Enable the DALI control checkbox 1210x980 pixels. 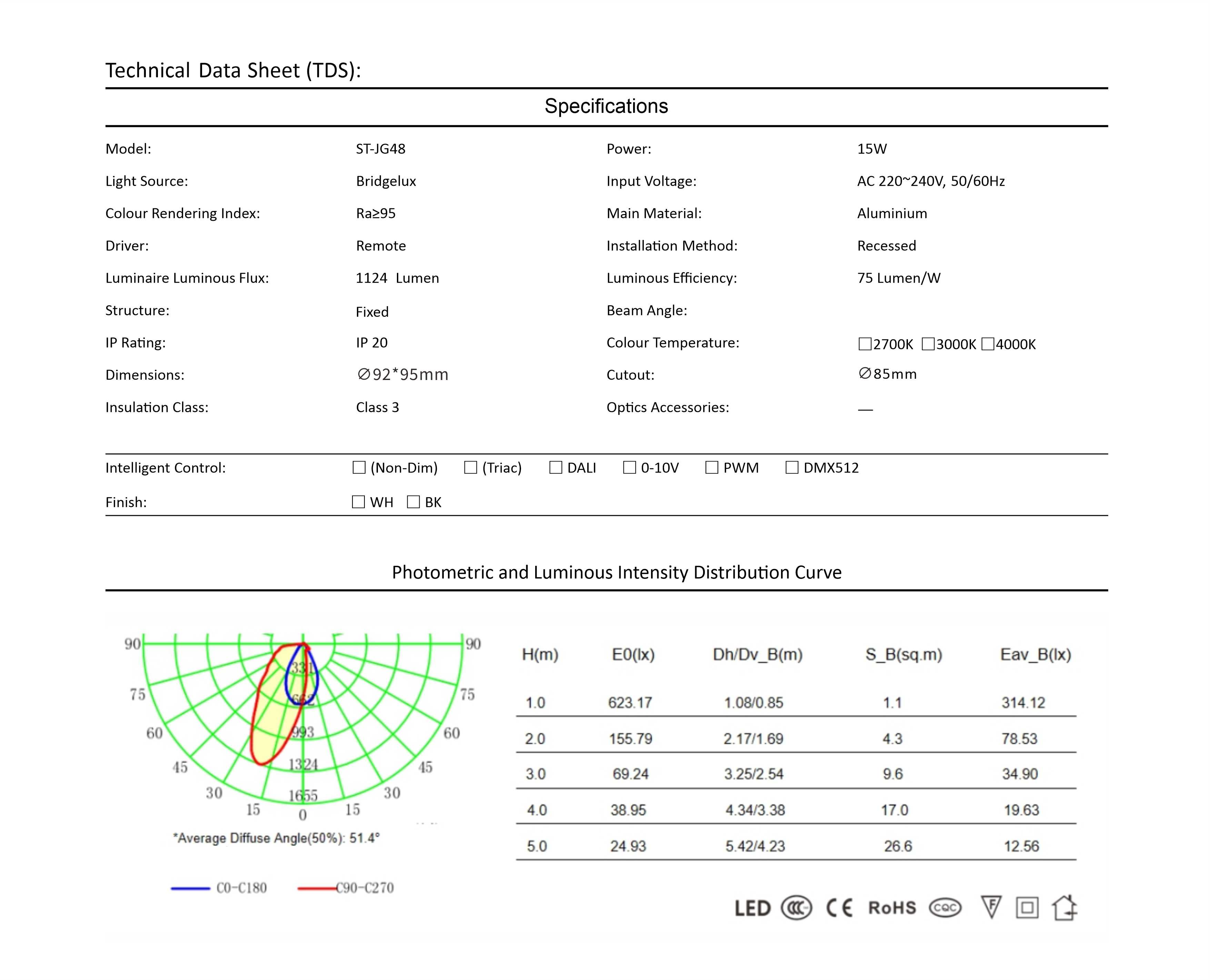(x=556, y=468)
